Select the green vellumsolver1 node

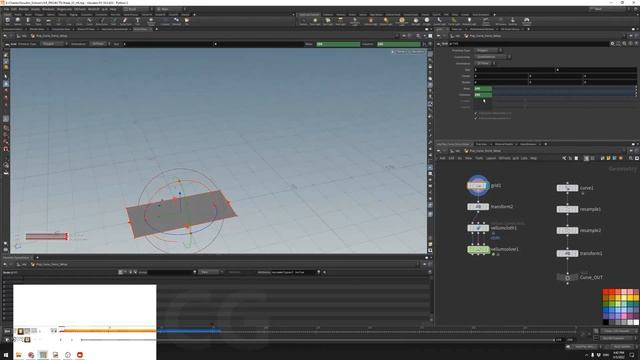click(x=478, y=249)
